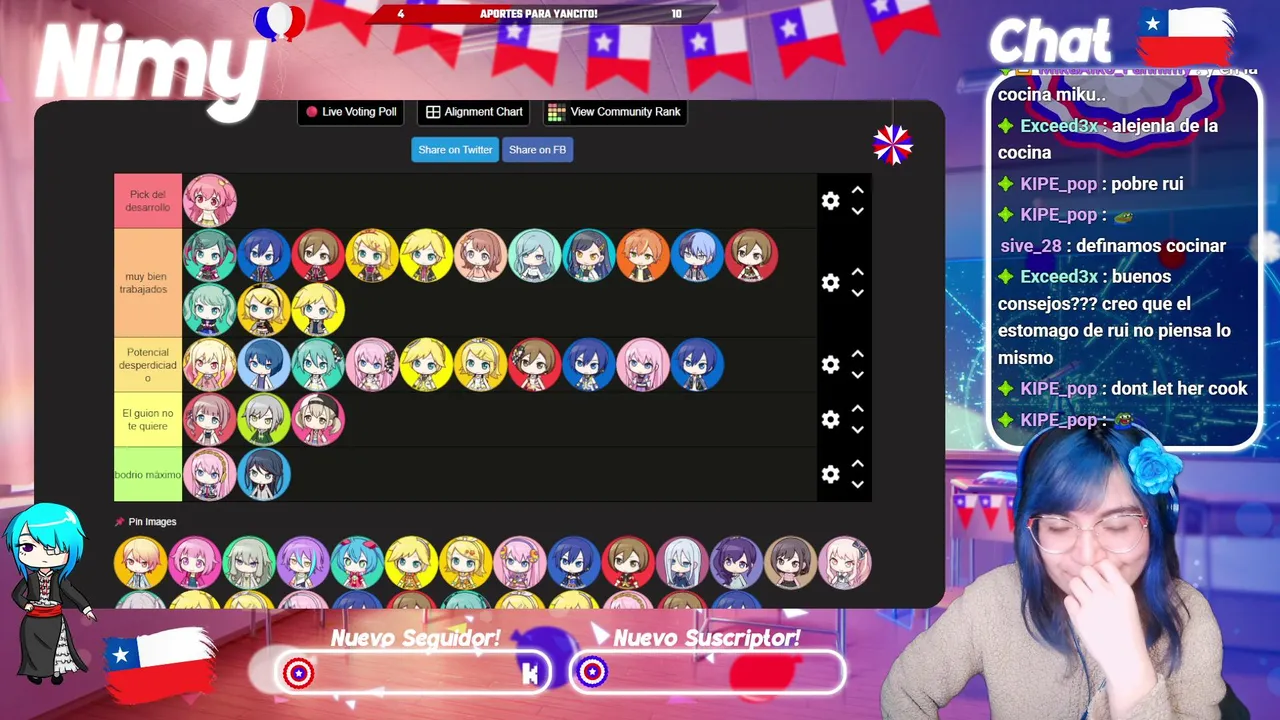
Task: Move 'El guion no te quiere' tier up
Action: click(x=857, y=408)
